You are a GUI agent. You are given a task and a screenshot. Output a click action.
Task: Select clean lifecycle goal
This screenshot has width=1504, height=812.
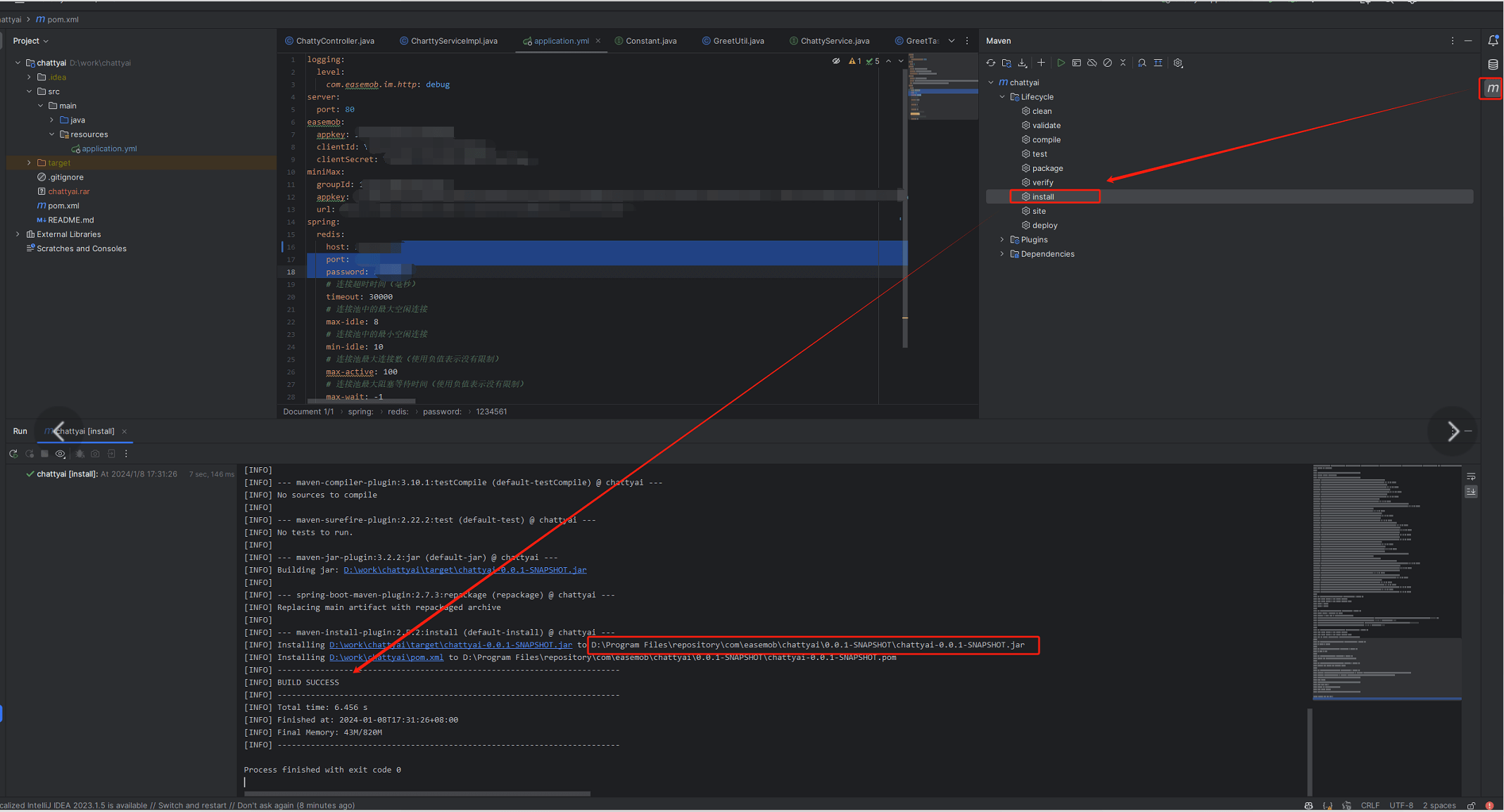tap(1042, 111)
